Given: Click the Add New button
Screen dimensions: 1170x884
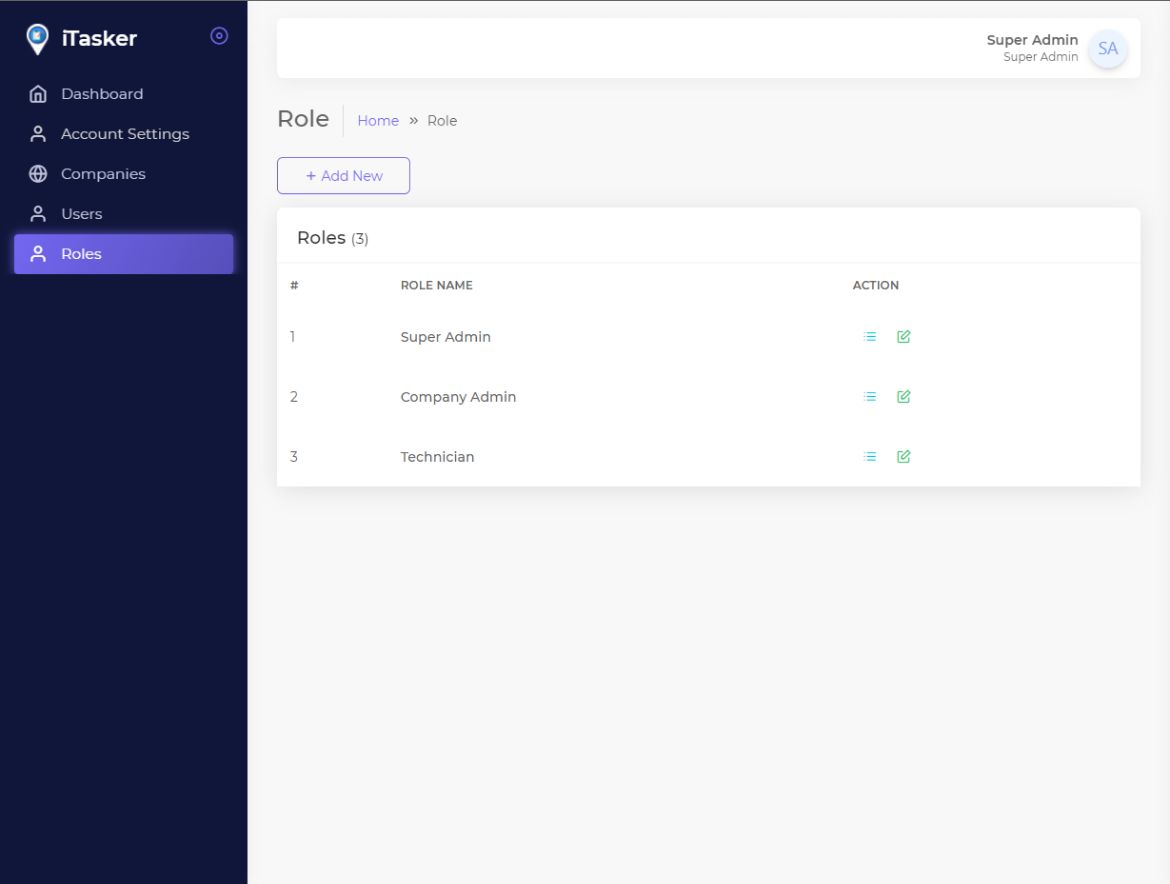Looking at the screenshot, I should 343,175.
